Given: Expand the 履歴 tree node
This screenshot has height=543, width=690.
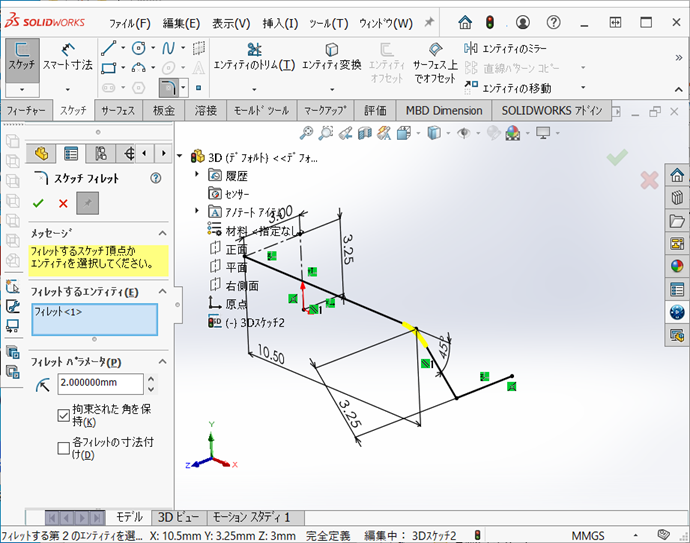Looking at the screenshot, I should pyautogui.click(x=198, y=175).
